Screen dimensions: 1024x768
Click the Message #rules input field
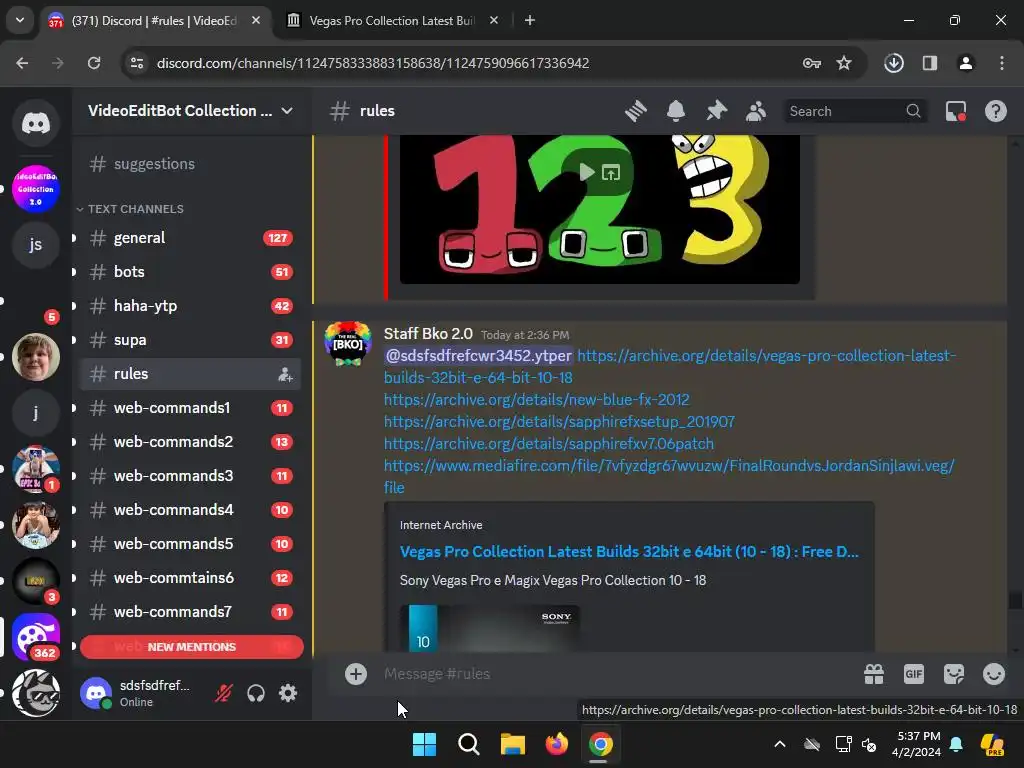click(x=614, y=673)
